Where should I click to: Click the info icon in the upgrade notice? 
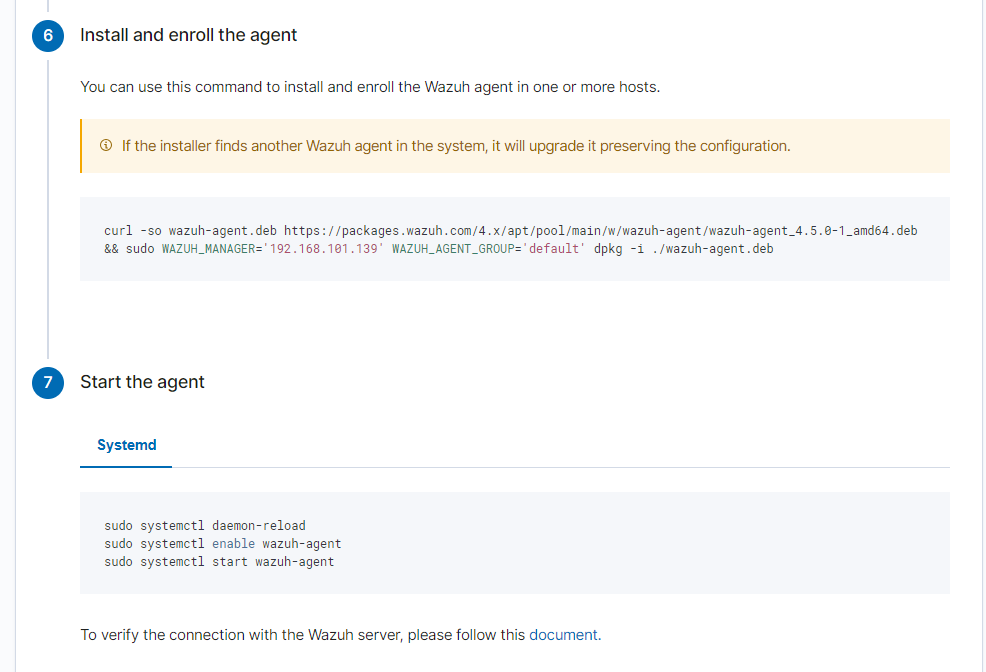point(106,146)
